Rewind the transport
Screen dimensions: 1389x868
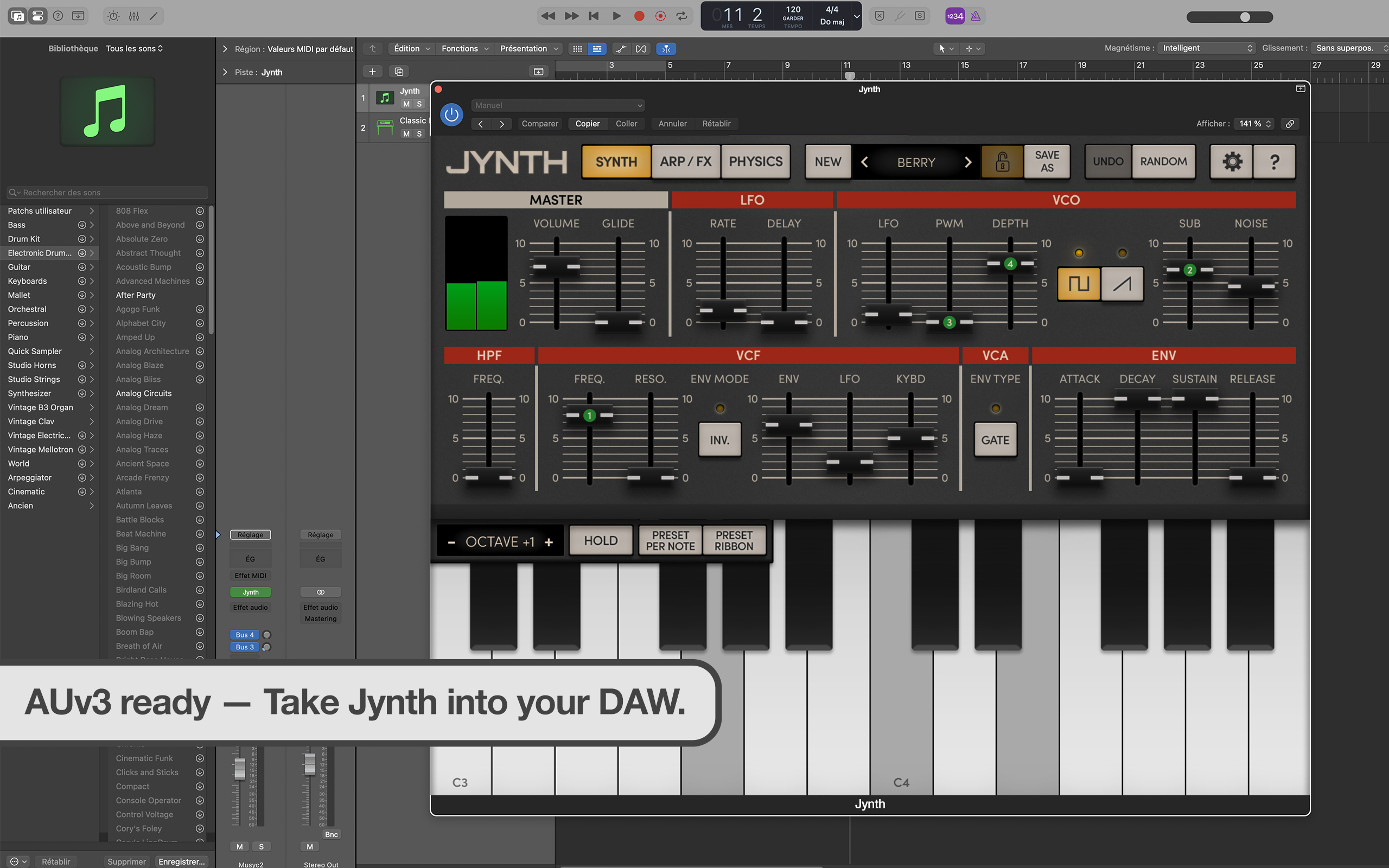click(548, 16)
